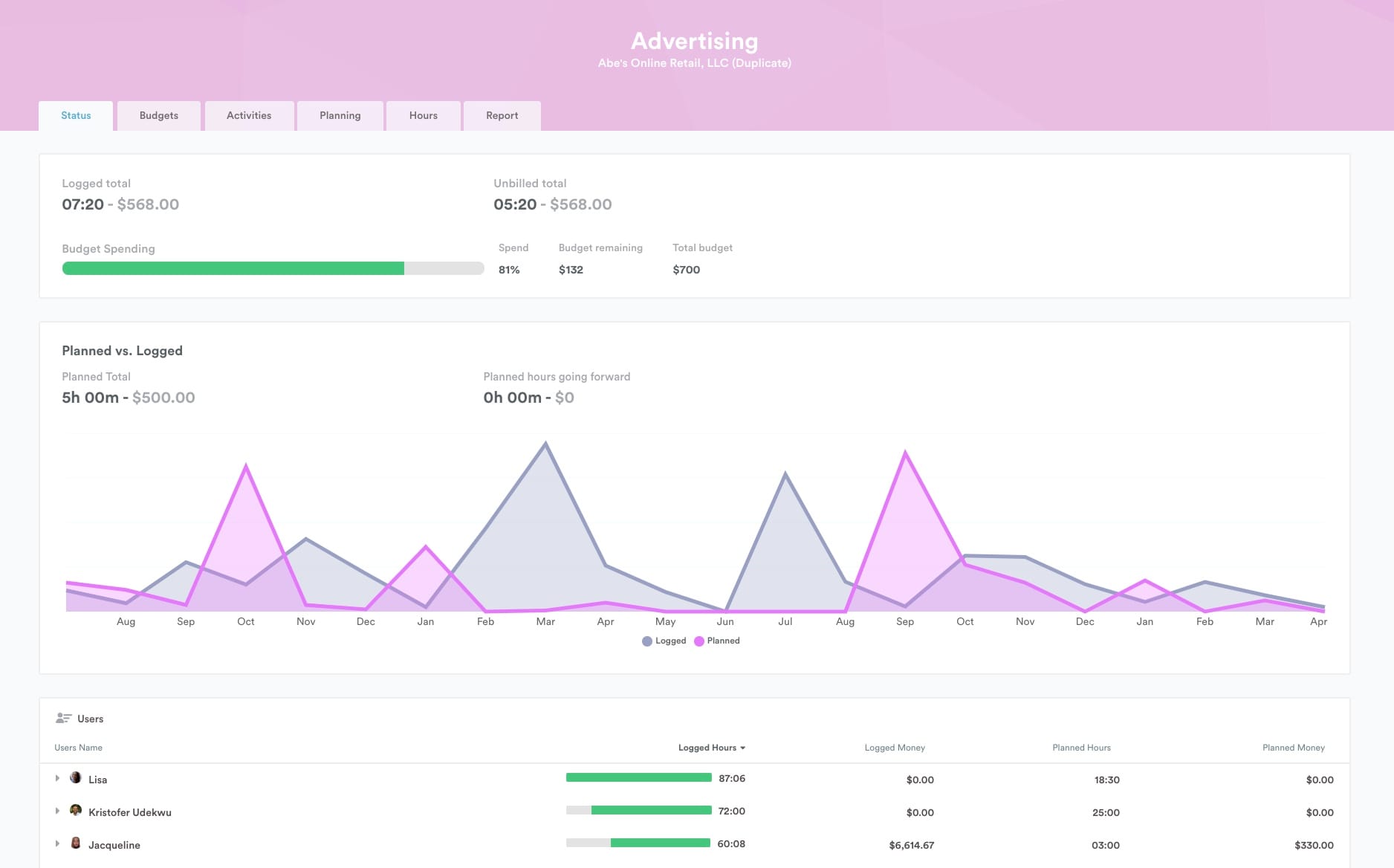Expand Kristofer Udekwu's row details
The height and width of the screenshot is (868, 1394).
[57, 812]
